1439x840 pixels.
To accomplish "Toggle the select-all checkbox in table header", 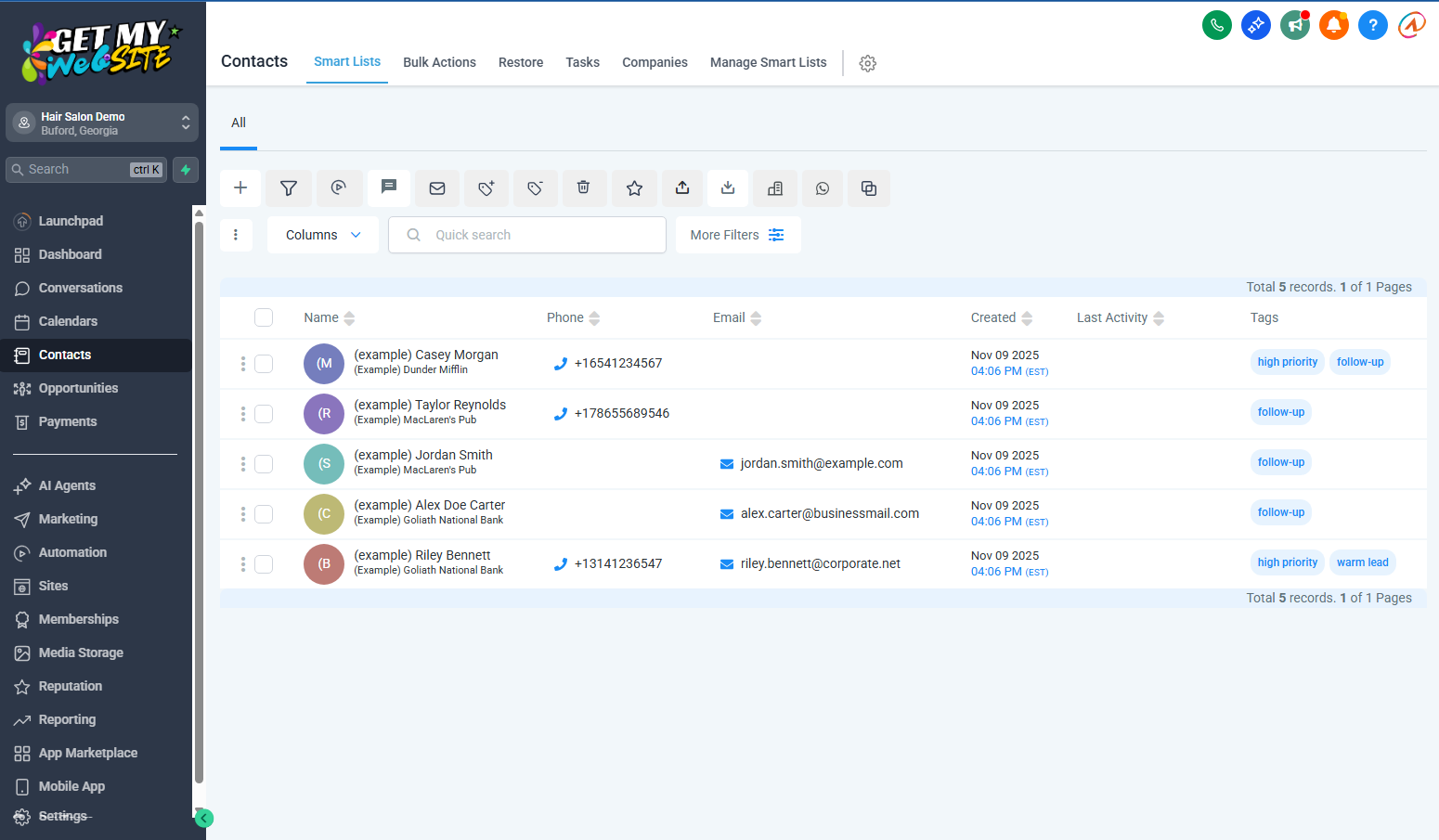I will pyautogui.click(x=264, y=317).
